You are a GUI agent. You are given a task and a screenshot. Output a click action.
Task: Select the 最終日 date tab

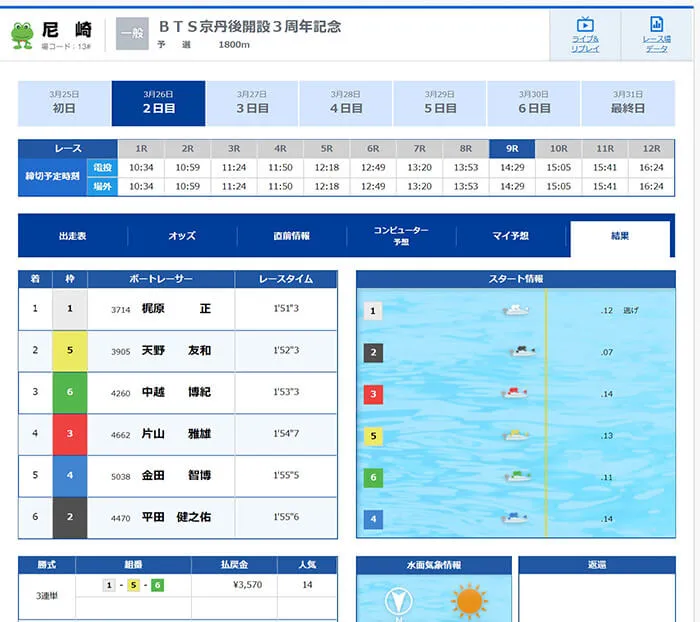[x=627, y=103]
